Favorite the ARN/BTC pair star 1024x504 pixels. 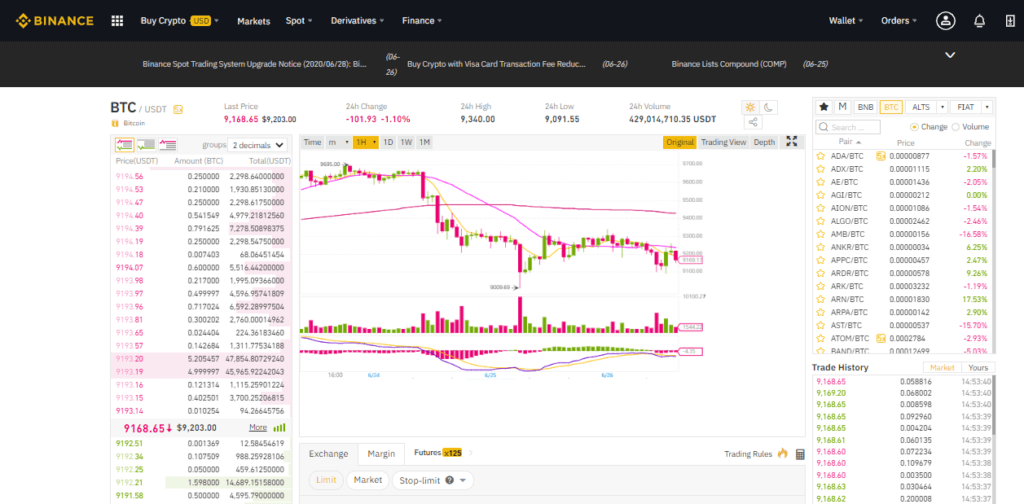coord(820,299)
